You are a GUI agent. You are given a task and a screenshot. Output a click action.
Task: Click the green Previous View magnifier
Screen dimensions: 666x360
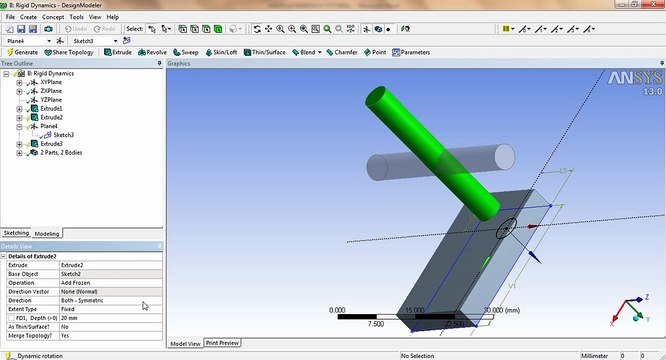[x=327, y=29]
